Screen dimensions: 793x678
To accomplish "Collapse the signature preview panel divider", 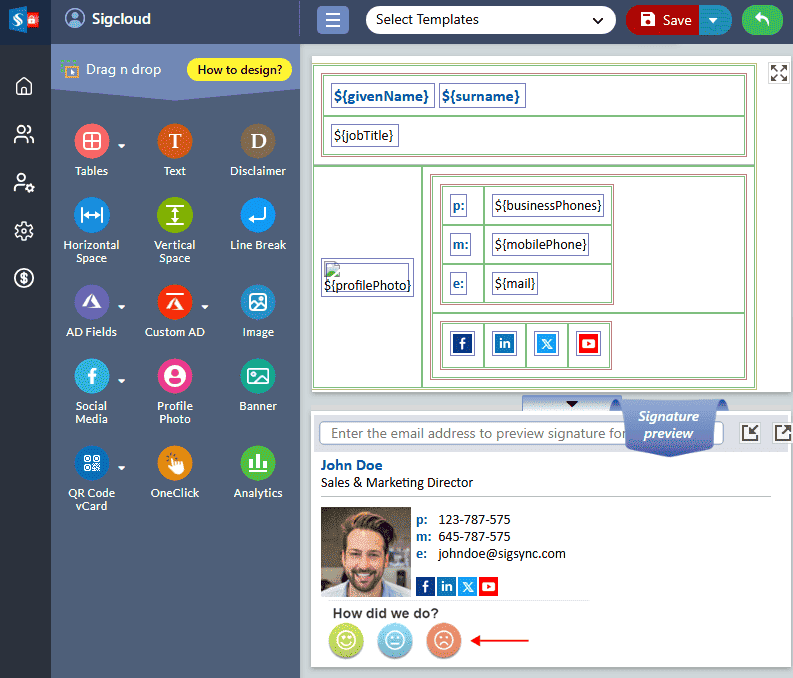I will (x=571, y=403).
